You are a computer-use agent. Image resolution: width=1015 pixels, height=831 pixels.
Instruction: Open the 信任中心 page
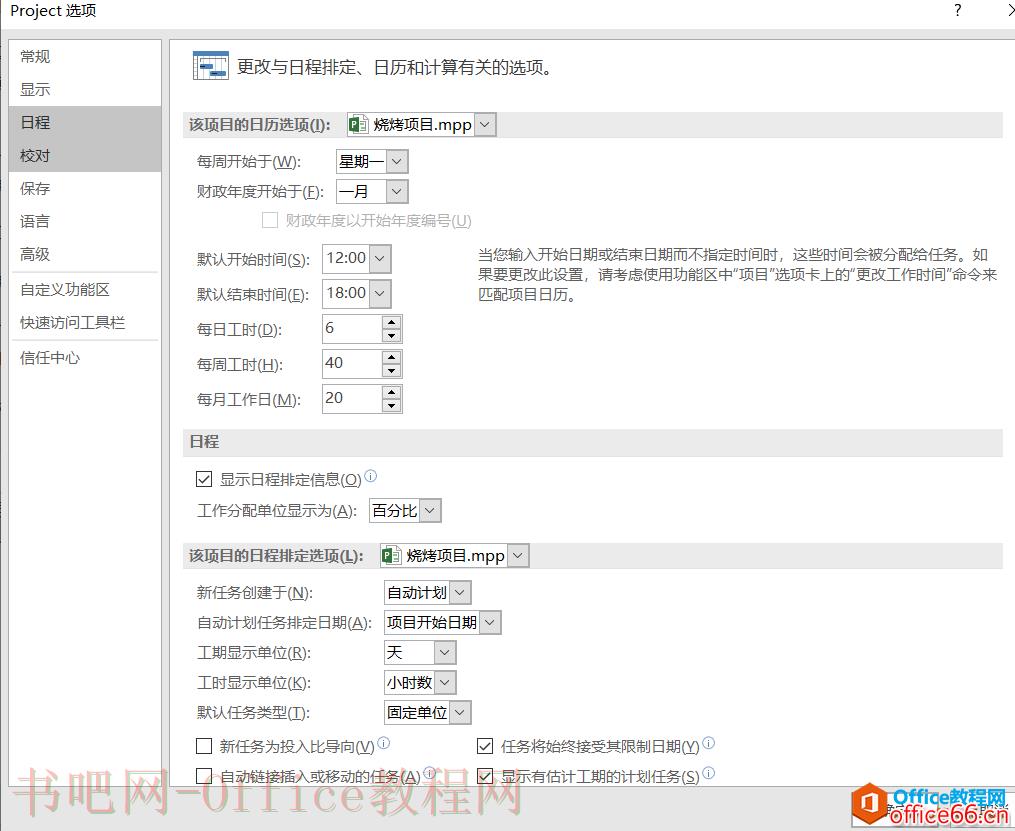[85, 358]
